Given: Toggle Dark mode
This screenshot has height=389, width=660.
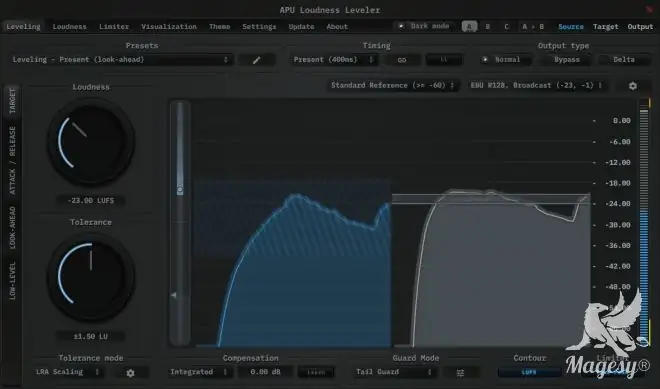Looking at the screenshot, I should (x=425, y=26).
